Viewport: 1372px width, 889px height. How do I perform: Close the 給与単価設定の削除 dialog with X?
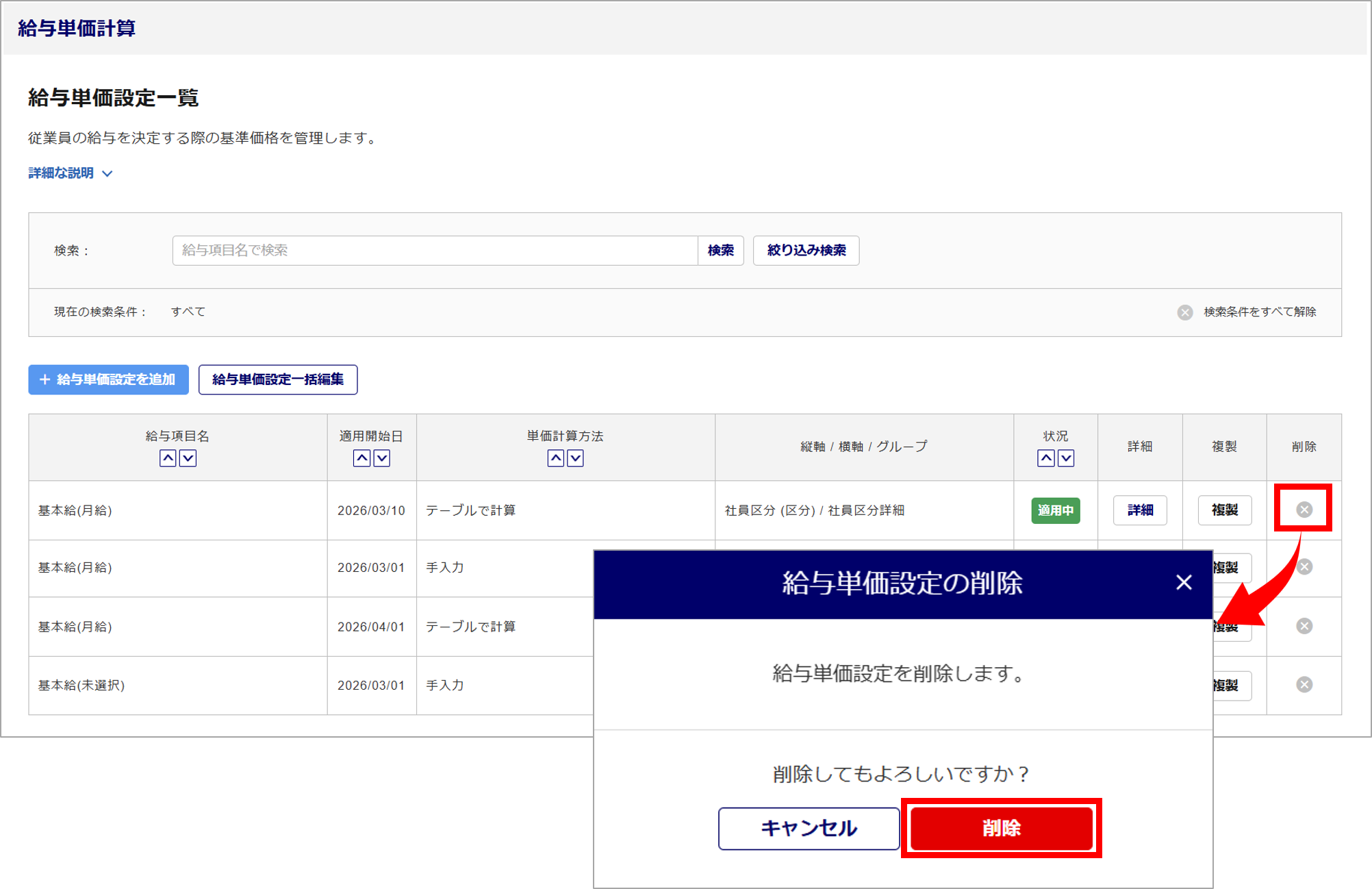pos(1183,583)
